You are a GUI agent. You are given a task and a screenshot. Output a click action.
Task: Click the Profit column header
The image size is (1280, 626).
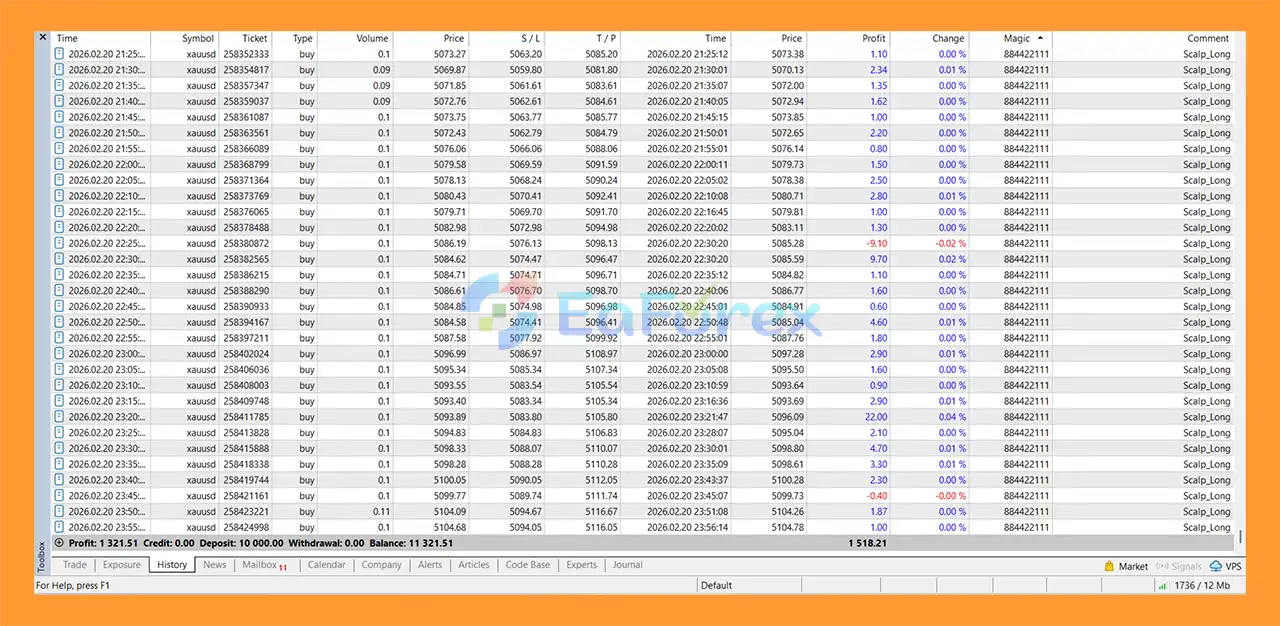click(872, 38)
